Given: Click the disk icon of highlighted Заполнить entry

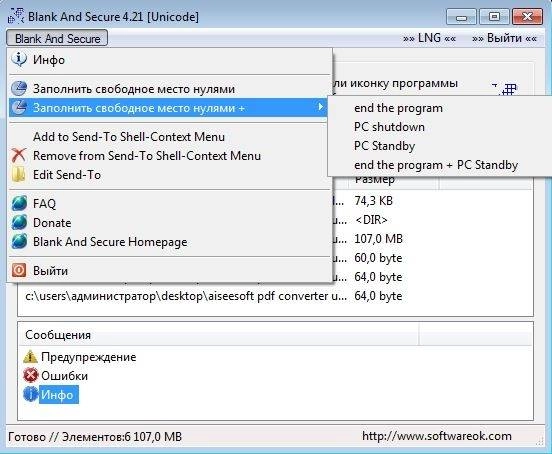Looking at the screenshot, I should click(19, 107).
